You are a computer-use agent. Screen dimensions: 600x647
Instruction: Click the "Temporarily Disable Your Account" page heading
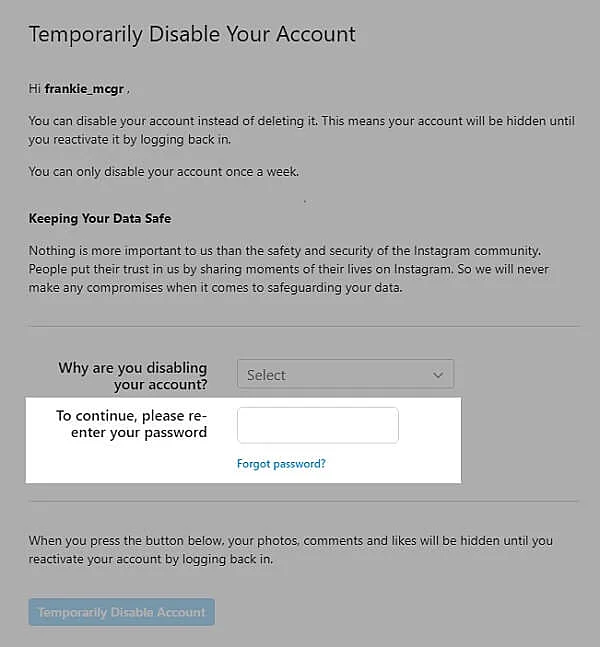[192, 34]
